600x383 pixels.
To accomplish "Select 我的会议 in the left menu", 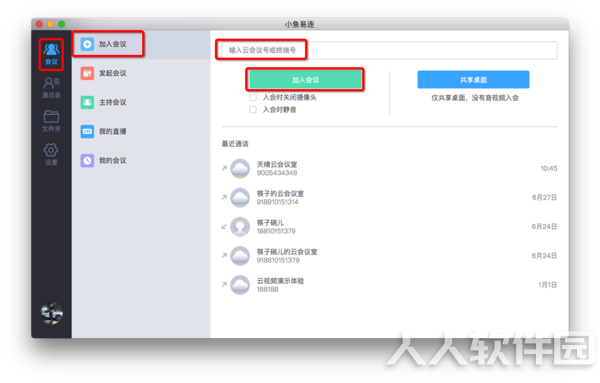I will [x=141, y=160].
